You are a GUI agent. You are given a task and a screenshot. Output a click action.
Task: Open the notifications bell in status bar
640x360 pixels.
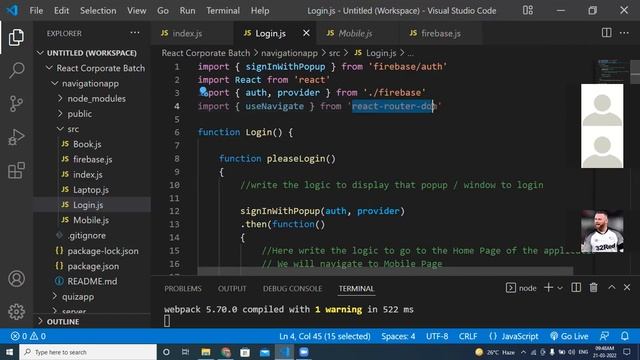pyautogui.click(x=624, y=336)
